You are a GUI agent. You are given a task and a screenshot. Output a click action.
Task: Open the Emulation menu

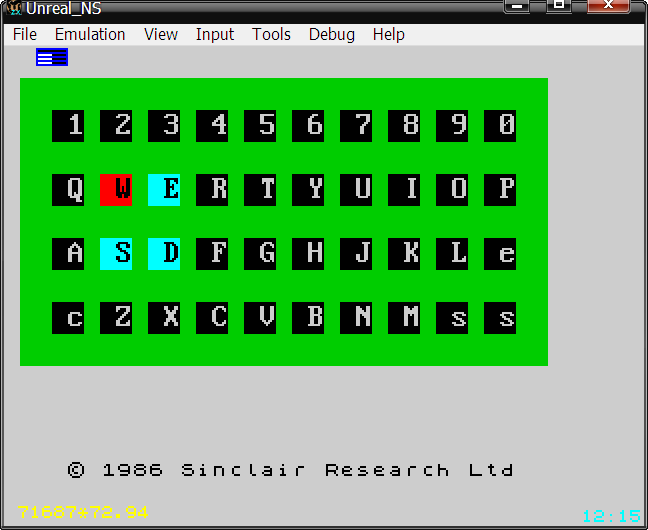(90, 34)
